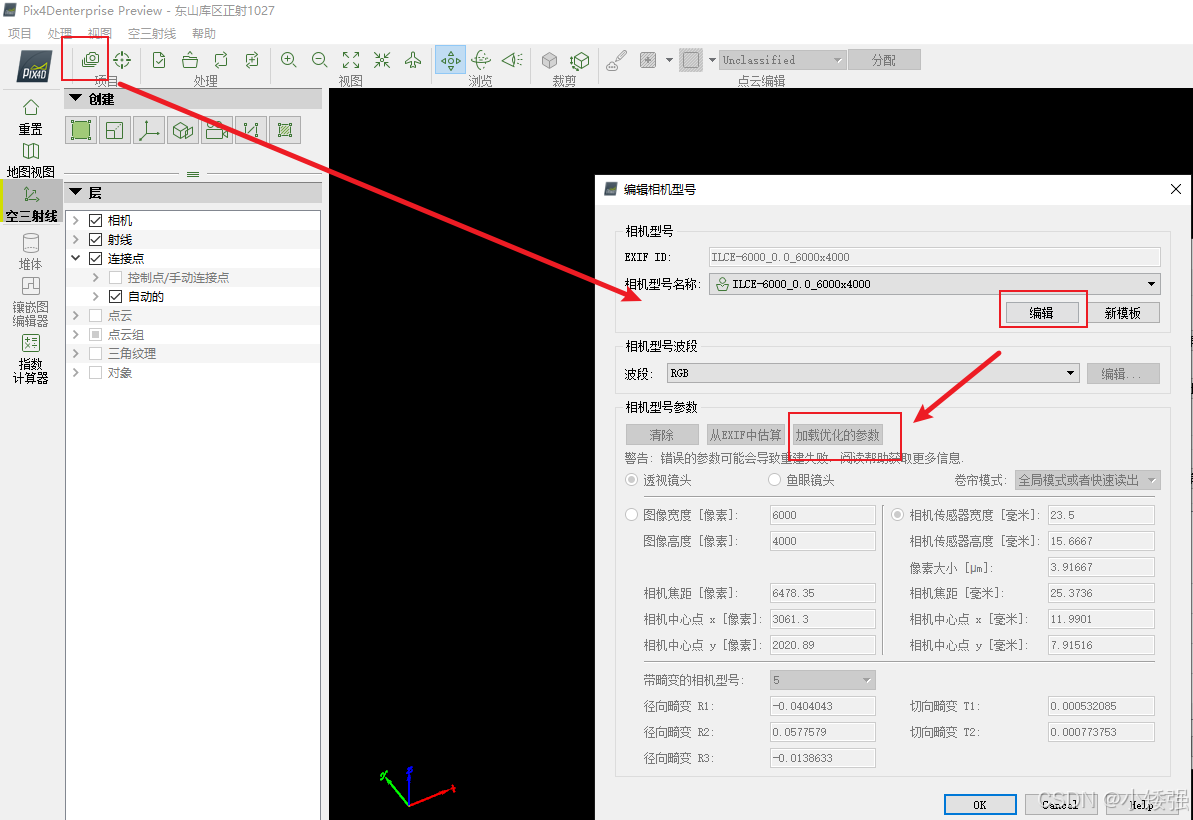Create a new volume object
Viewport: 1193px width, 820px height.
click(x=183, y=130)
